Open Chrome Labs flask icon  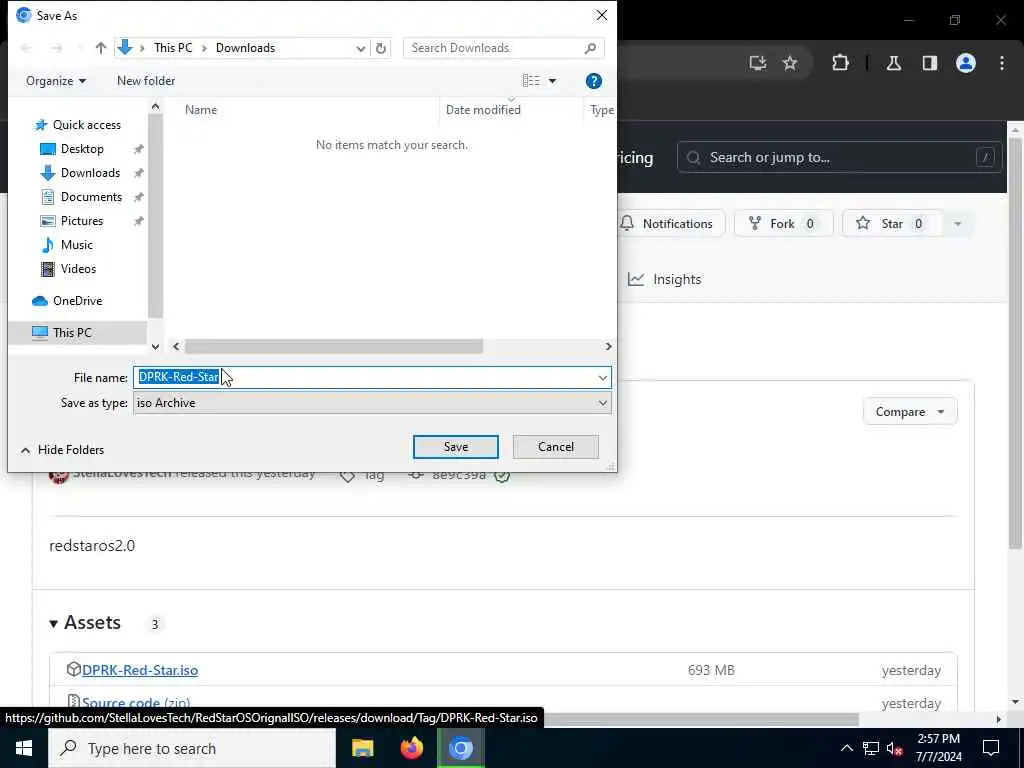pyautogui.click(x=894, y=63)
